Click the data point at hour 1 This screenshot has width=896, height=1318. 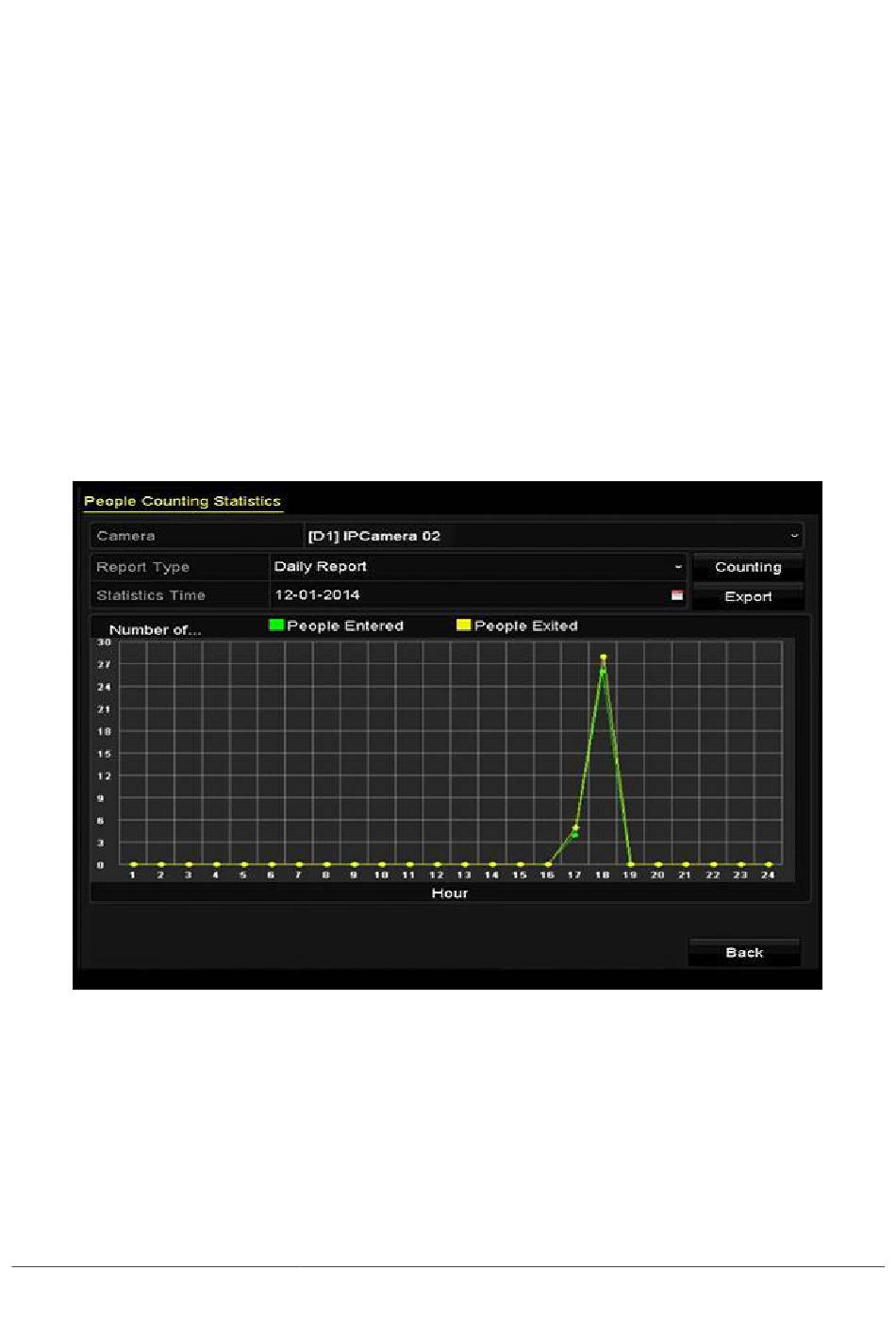133,864
